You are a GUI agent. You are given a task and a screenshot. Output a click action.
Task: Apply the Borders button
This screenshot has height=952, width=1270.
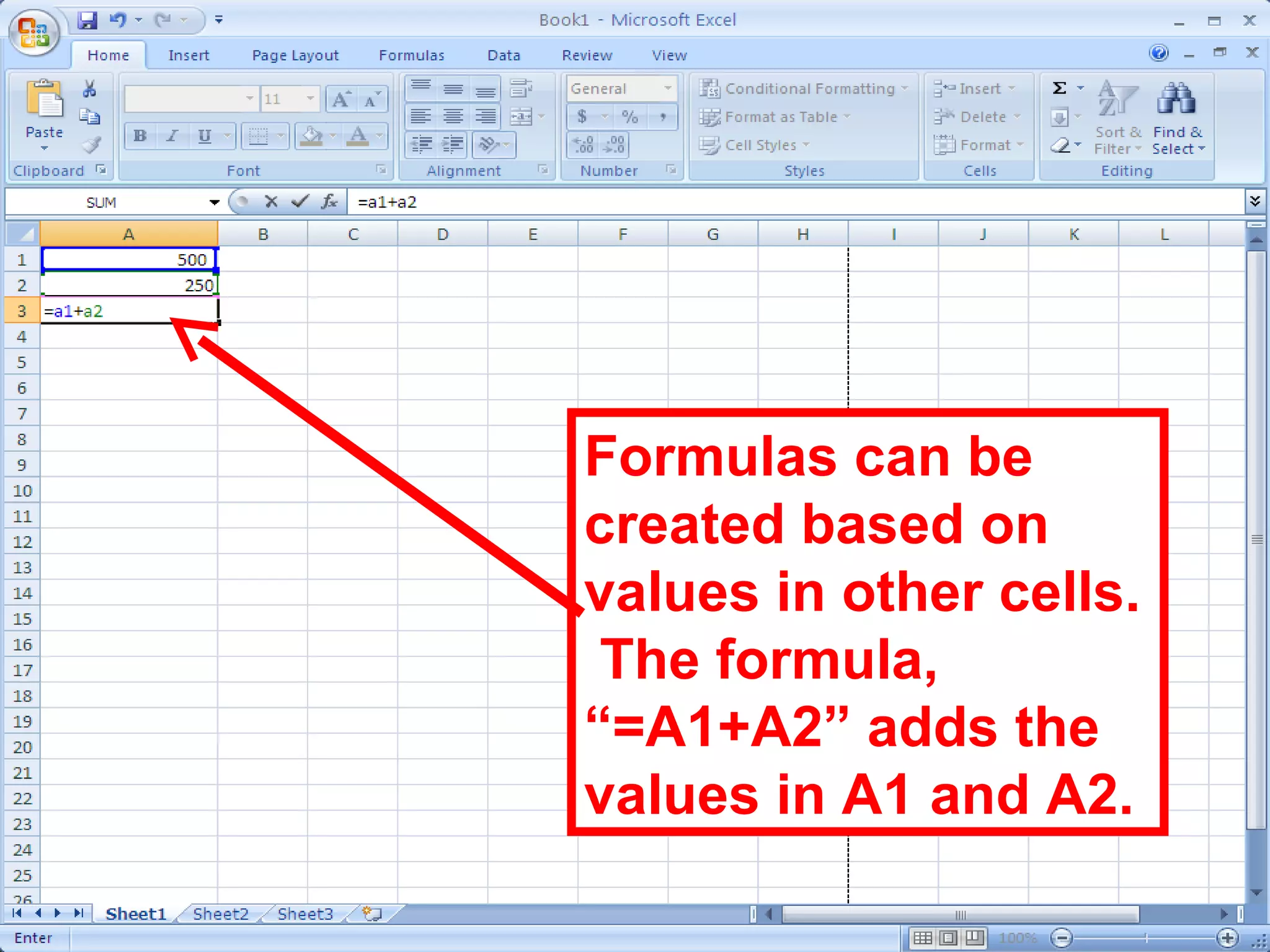[258, 136]
